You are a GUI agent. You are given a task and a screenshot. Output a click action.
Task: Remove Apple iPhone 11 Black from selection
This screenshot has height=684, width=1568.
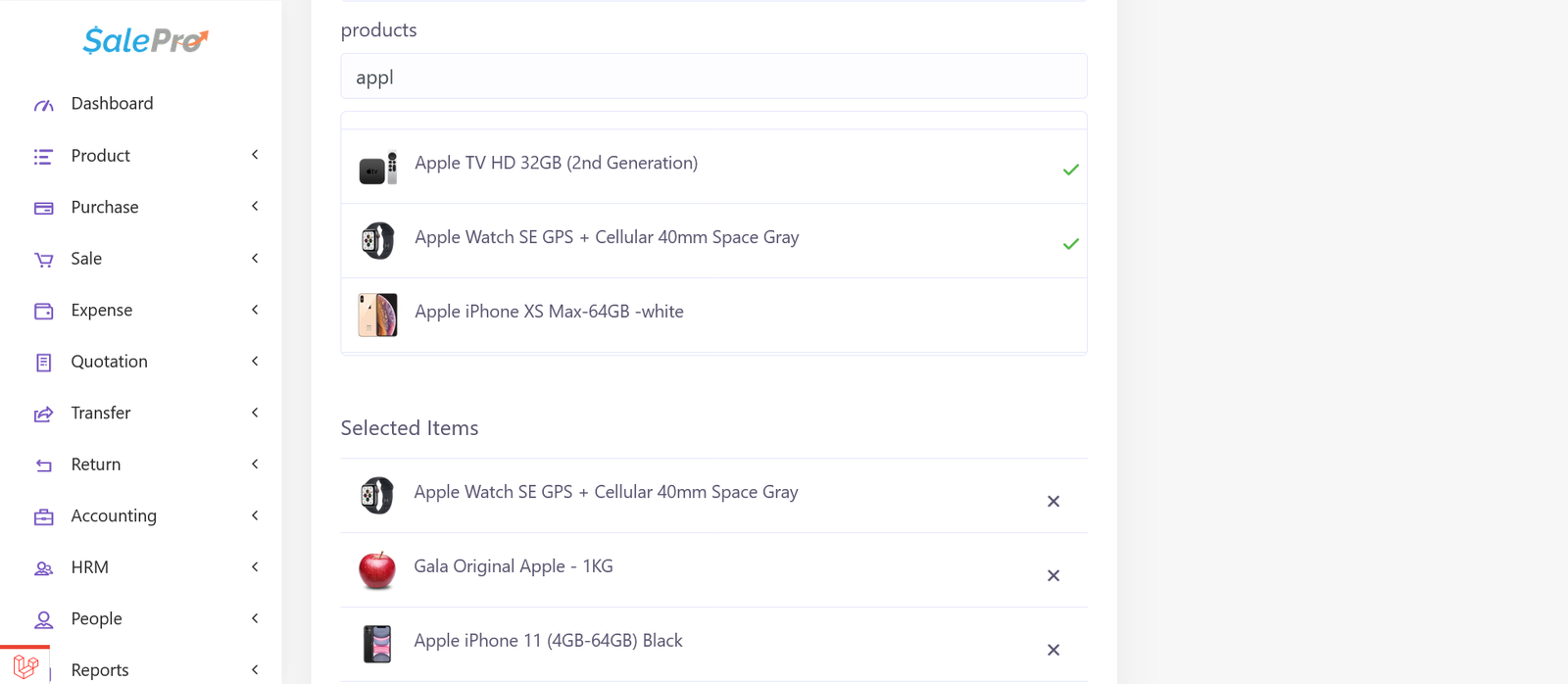pyautogui.click(x=1053, y=651)
